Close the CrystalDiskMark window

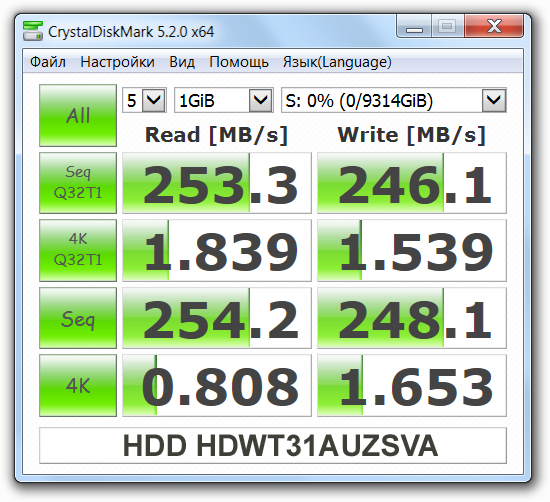pyautogui.click(x=494, y=26)
